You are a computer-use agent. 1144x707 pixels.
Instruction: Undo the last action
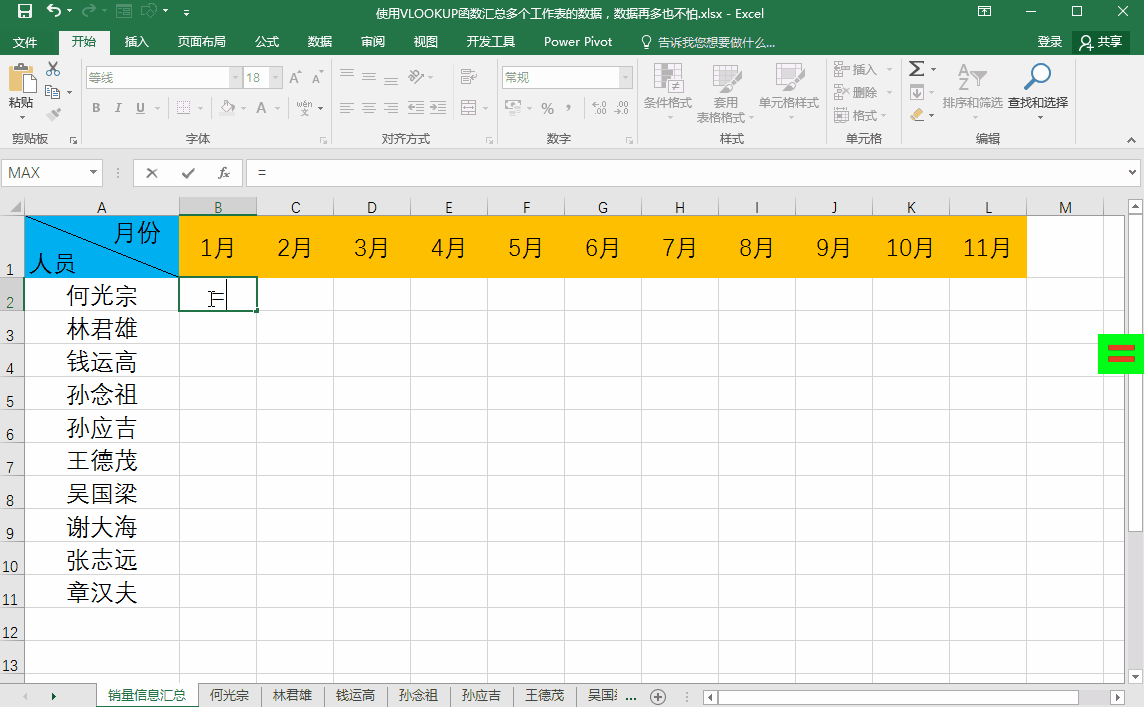point(53,11)
